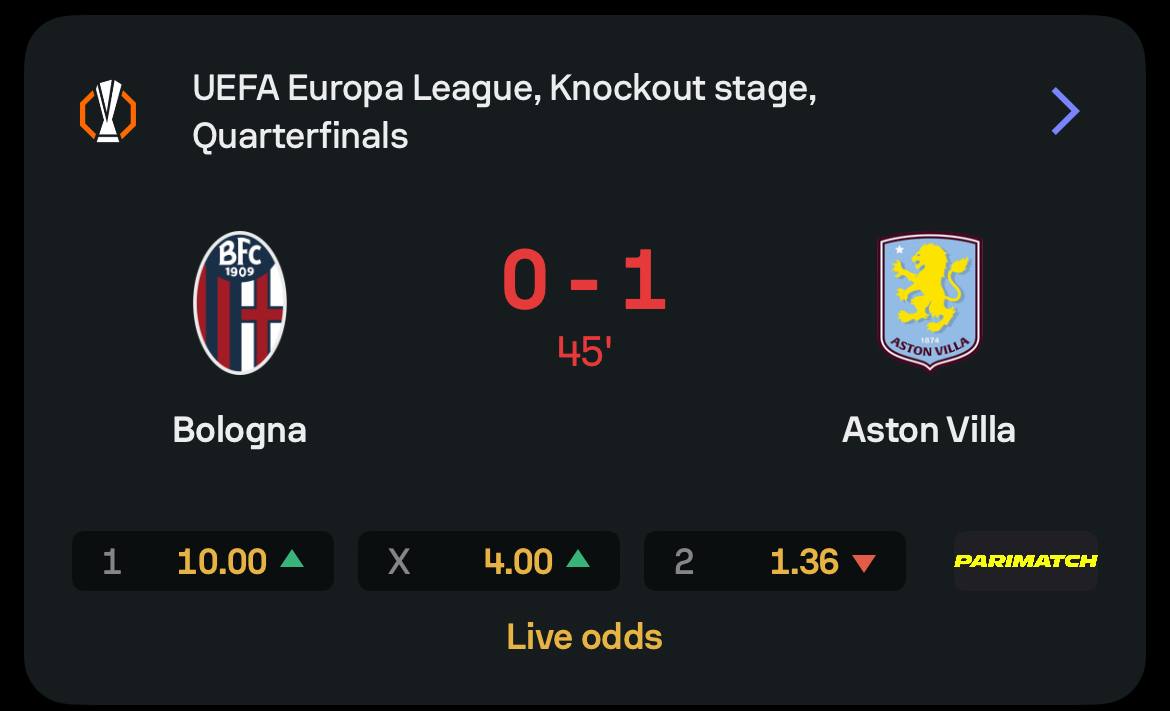Click the Aston Villa team name
Image resolution: width=1170 pixels, height=711 pixels.
point(929,430)
